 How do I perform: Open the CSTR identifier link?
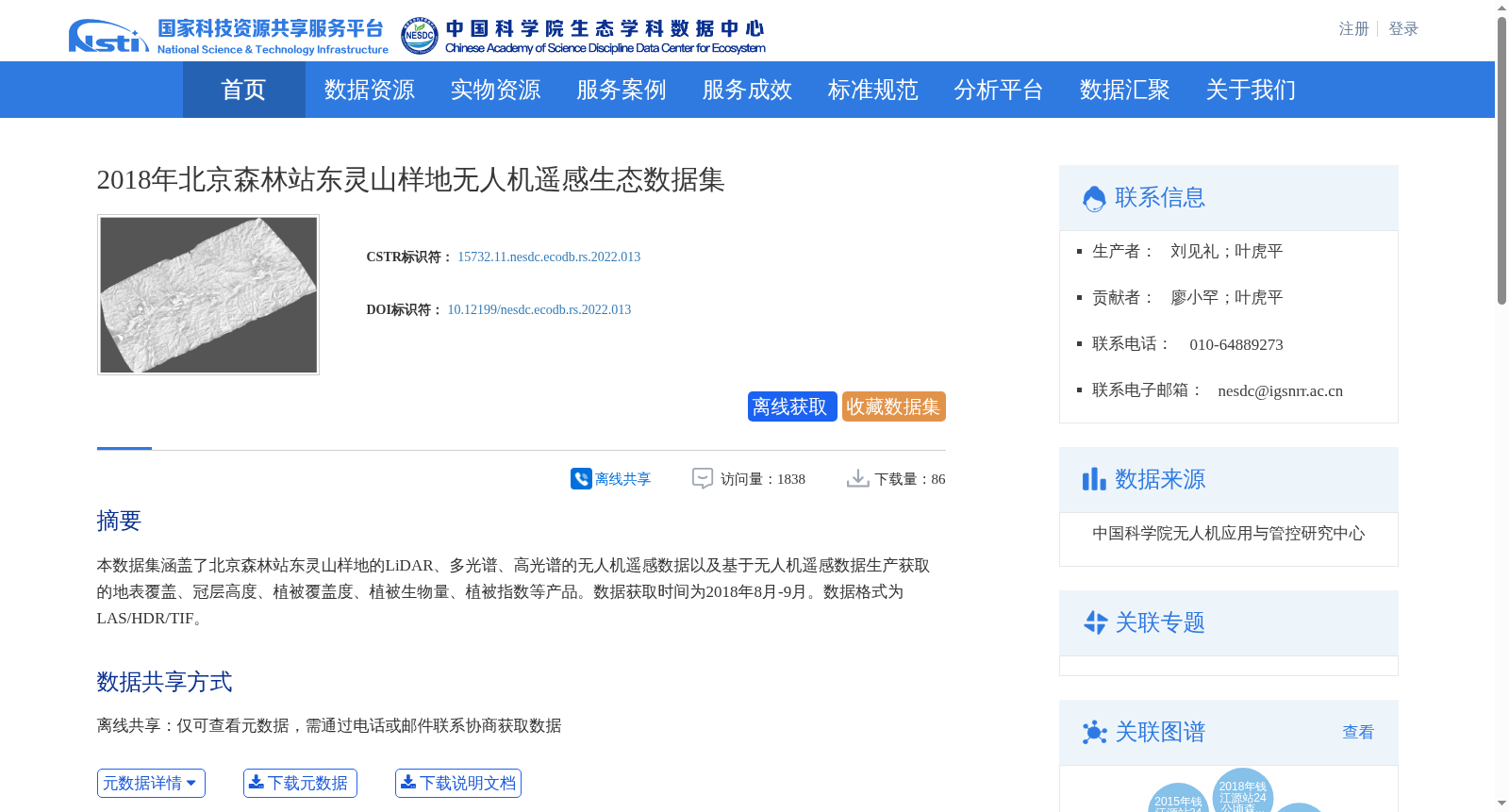[x=549, y=257]
